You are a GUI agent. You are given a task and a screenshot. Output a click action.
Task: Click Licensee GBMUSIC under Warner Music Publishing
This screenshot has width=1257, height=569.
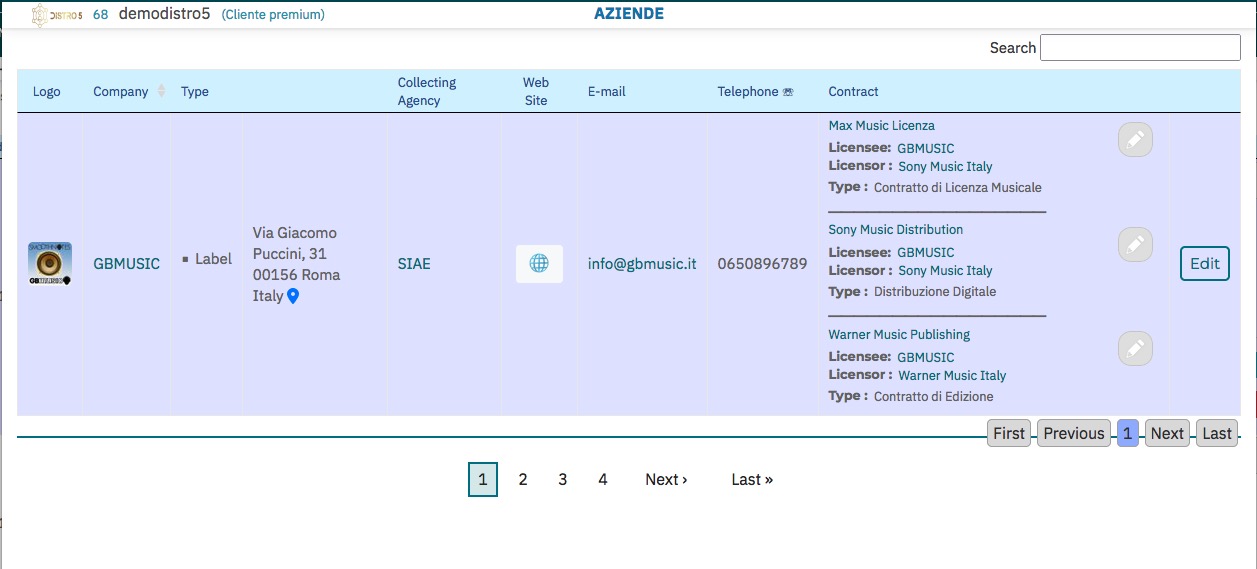(x=926, y=358)
